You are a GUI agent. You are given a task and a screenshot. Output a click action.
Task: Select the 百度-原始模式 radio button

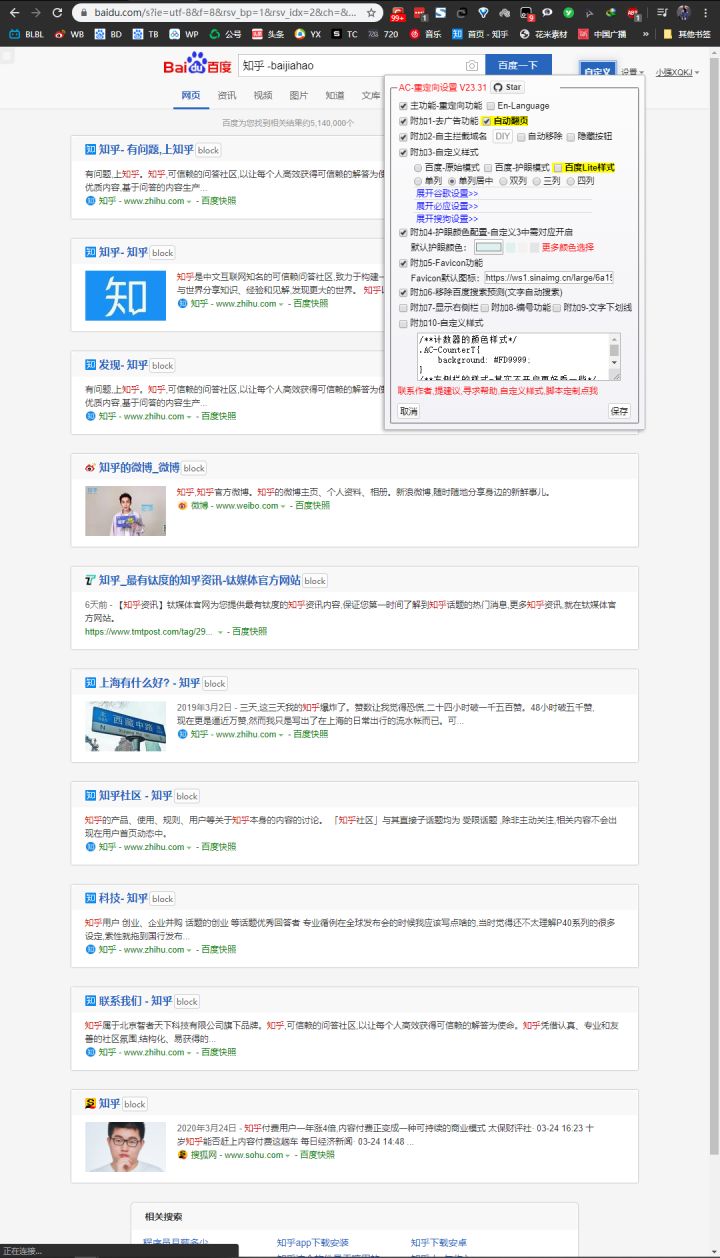click(x=418, y=167)
